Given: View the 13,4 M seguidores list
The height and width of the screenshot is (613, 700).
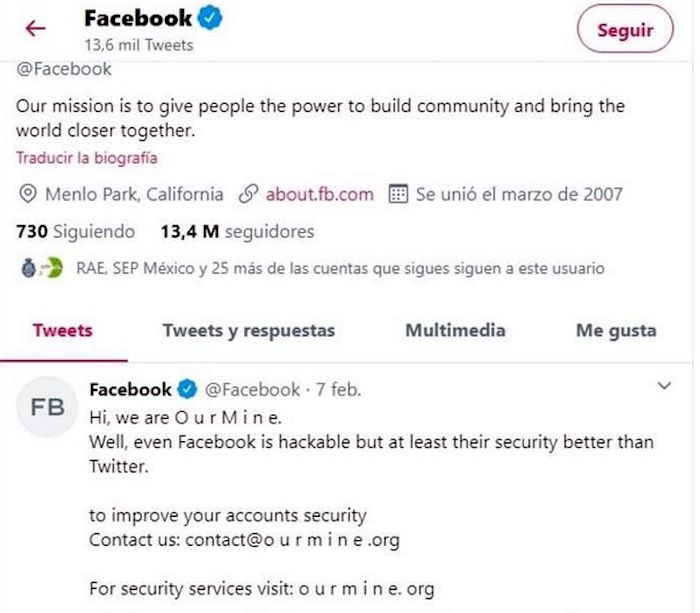Looking at the screenshot, I should (x=237, y=232).
